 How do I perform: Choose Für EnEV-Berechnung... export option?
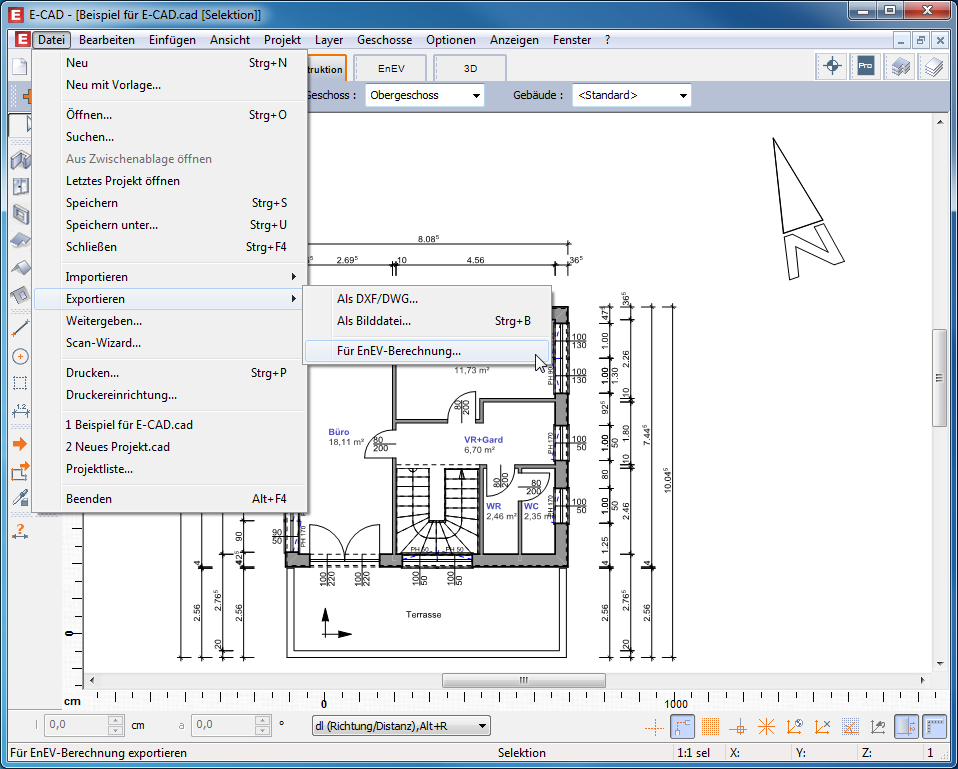point(426,351)
